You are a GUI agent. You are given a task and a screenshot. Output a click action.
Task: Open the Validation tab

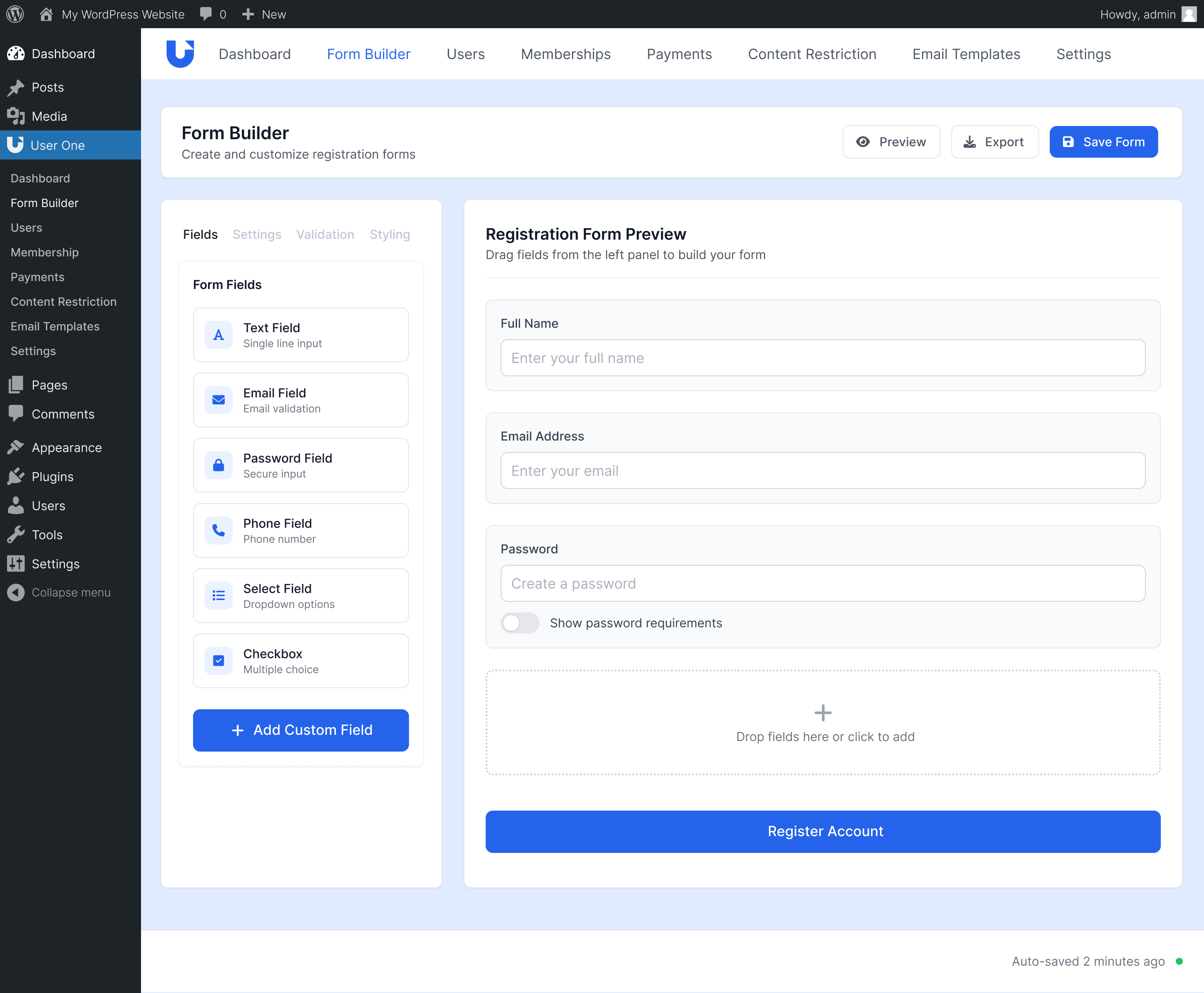coord(325,234)
